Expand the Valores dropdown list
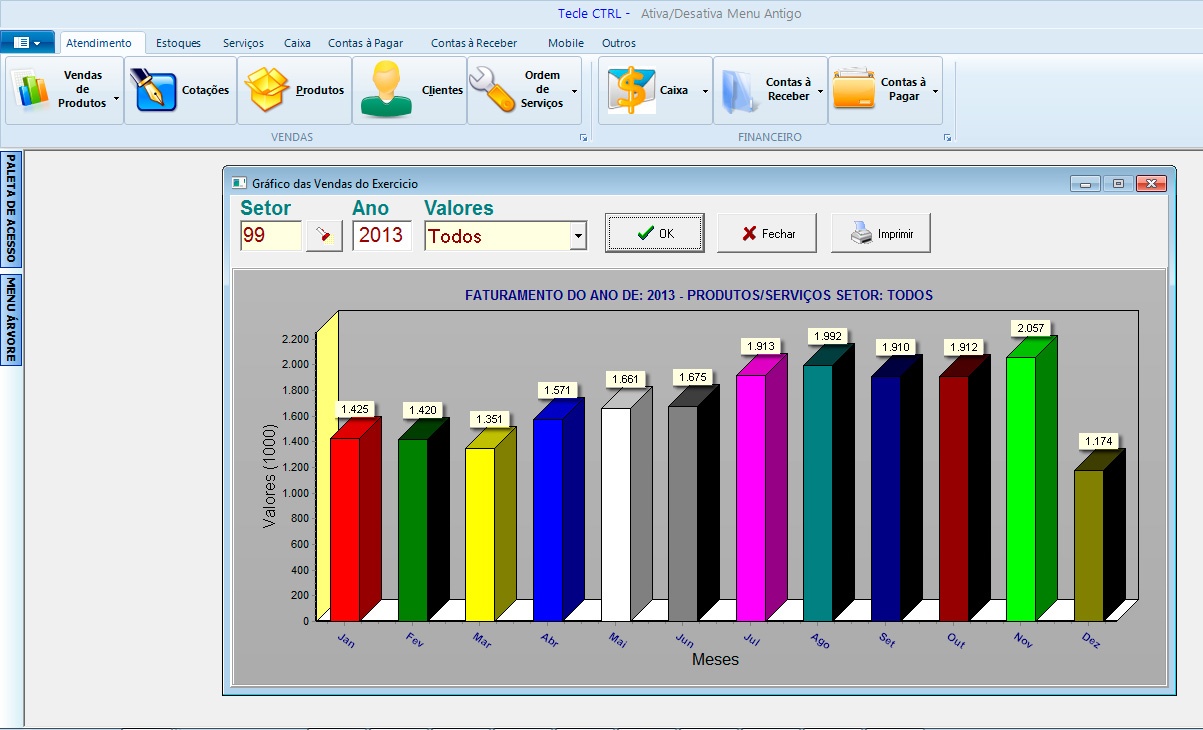Image resolution: width=1203 pixels, height=730 pixels. [x=577, y=237]
